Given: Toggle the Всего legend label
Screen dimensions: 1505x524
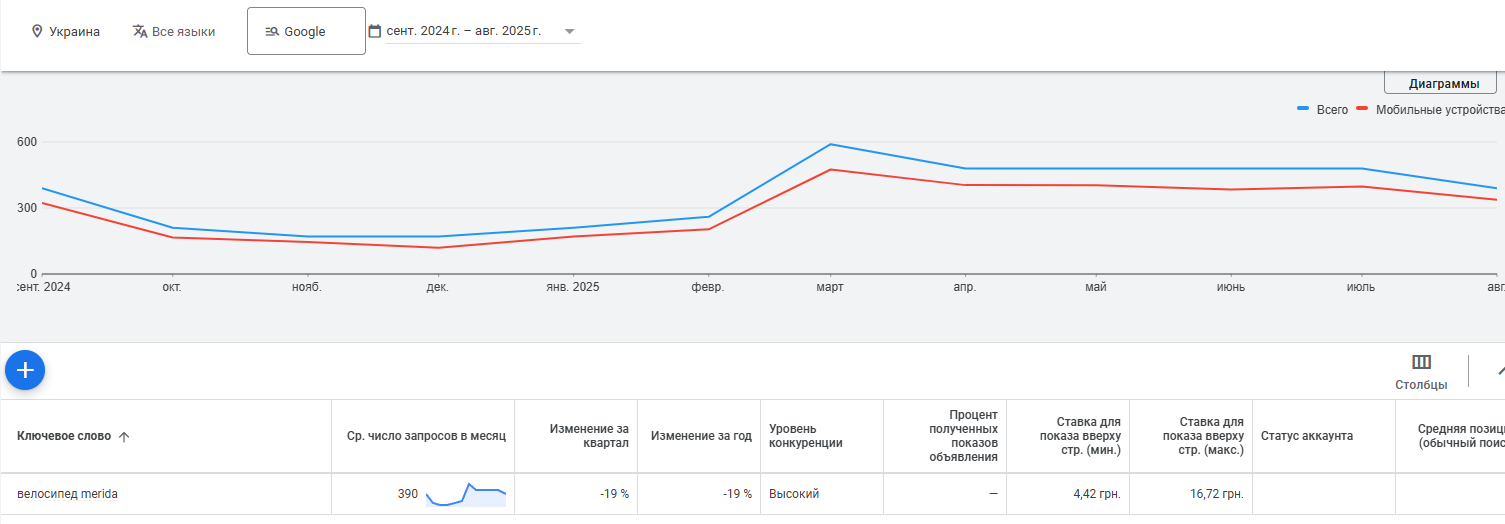Looking at the screenshot, I should 1332,110.
